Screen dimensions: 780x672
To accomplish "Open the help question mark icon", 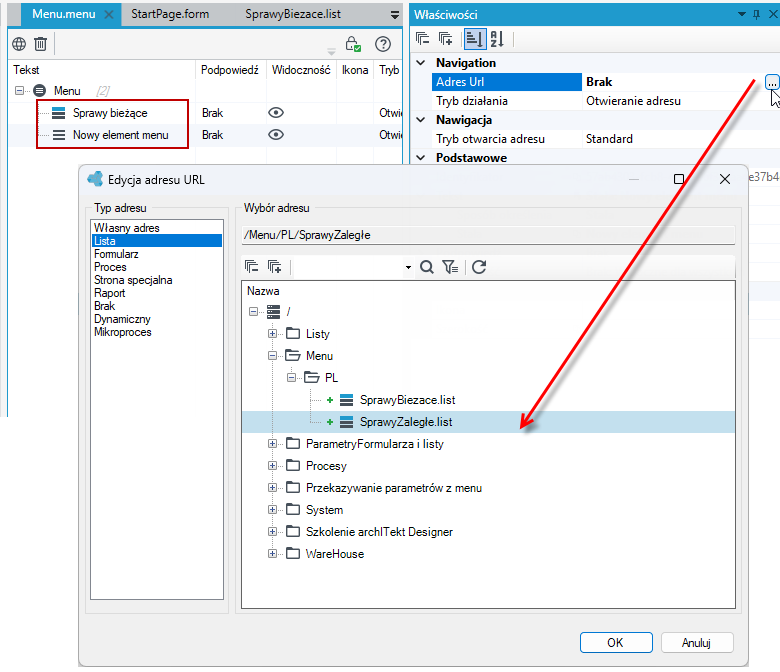I will pos(383,44).
